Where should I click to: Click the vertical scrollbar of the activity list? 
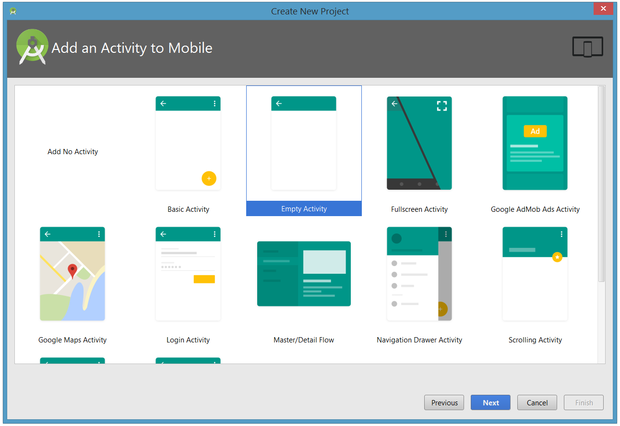pyautogui.click(x=601, y=184)
